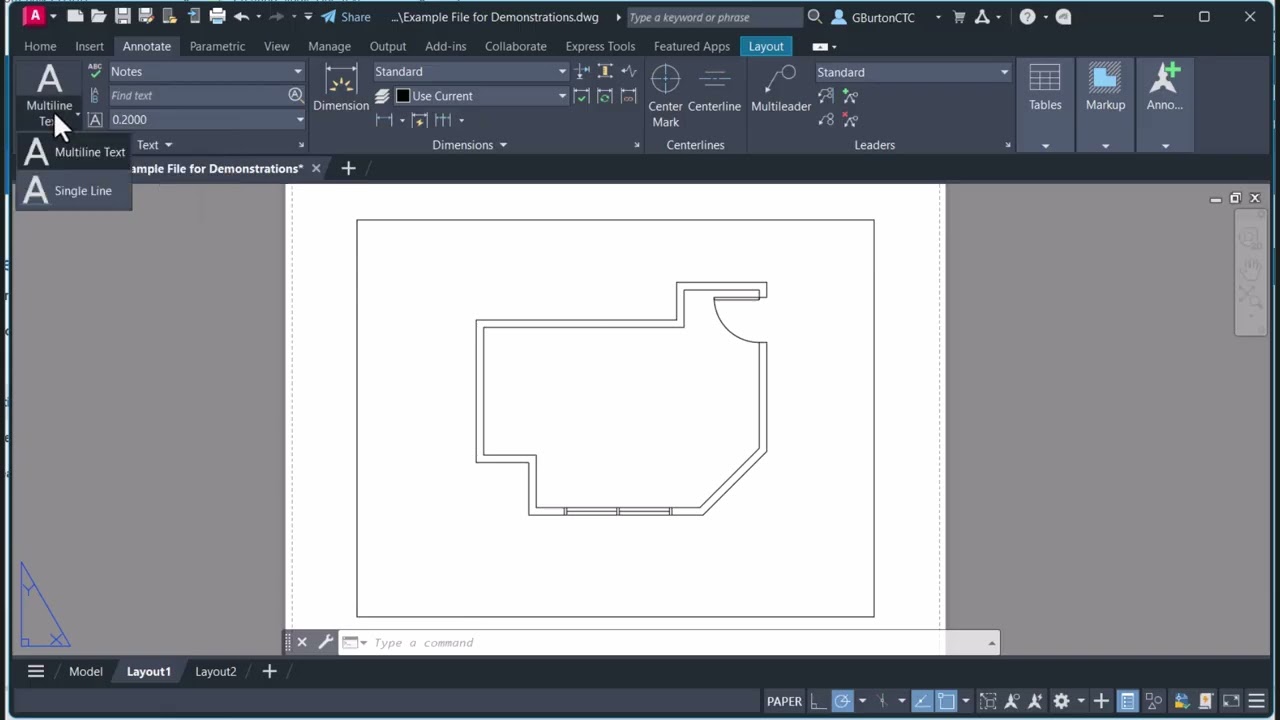Click the Linear dimension icon

pos(384,120)
